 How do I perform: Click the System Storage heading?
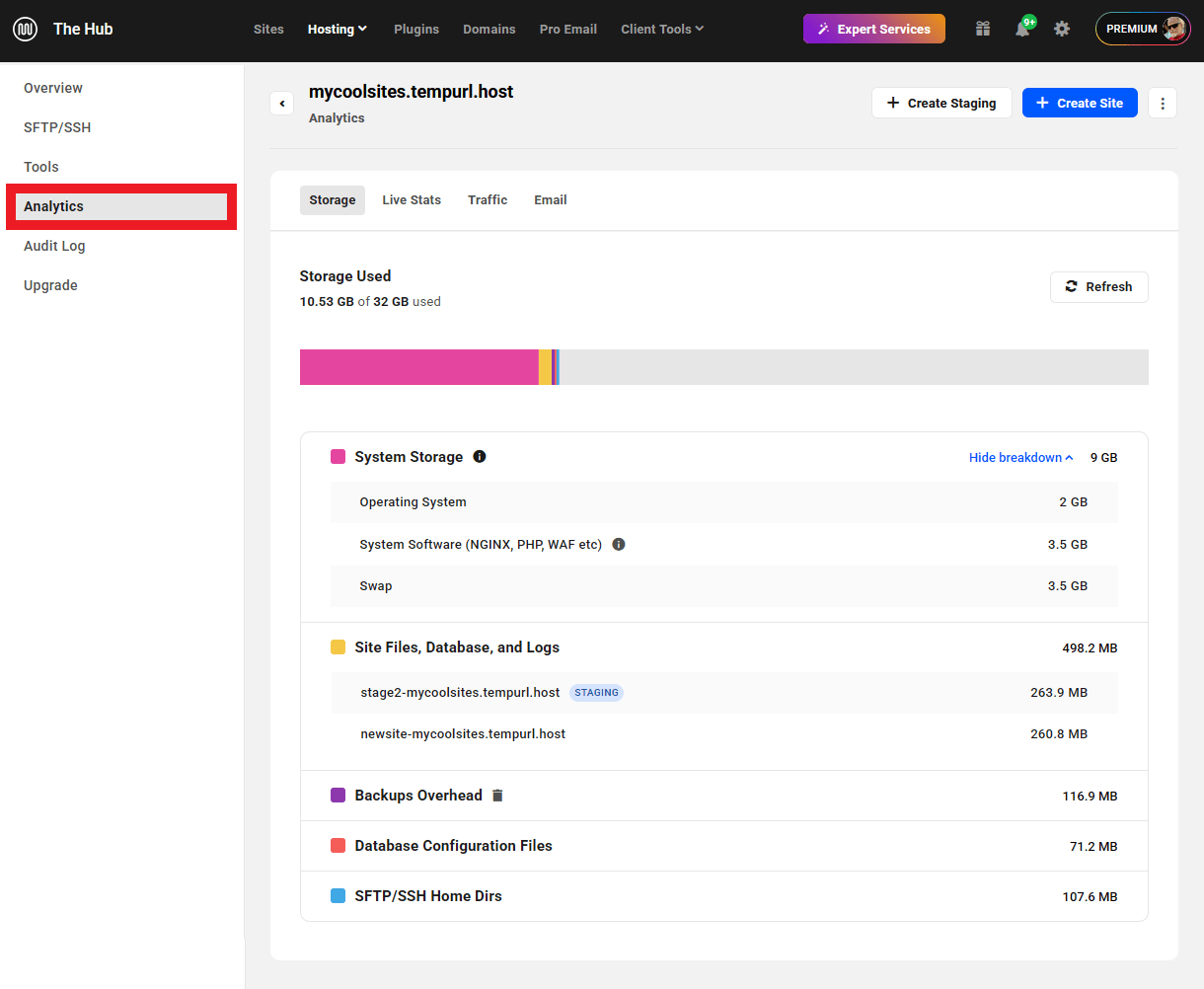click(x=409, y=457)
